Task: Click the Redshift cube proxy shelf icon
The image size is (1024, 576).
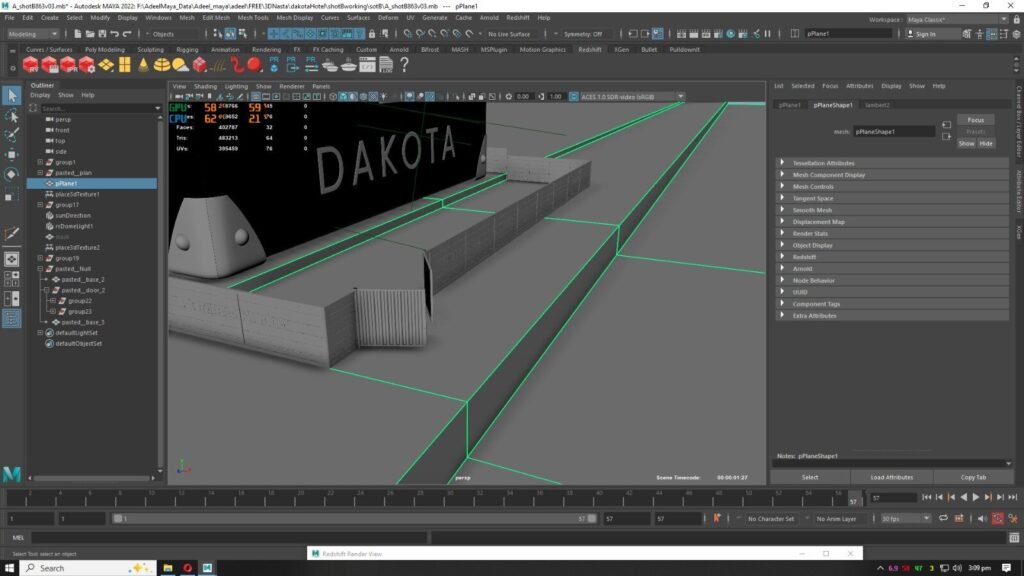Action: click(x=199, y=65)
